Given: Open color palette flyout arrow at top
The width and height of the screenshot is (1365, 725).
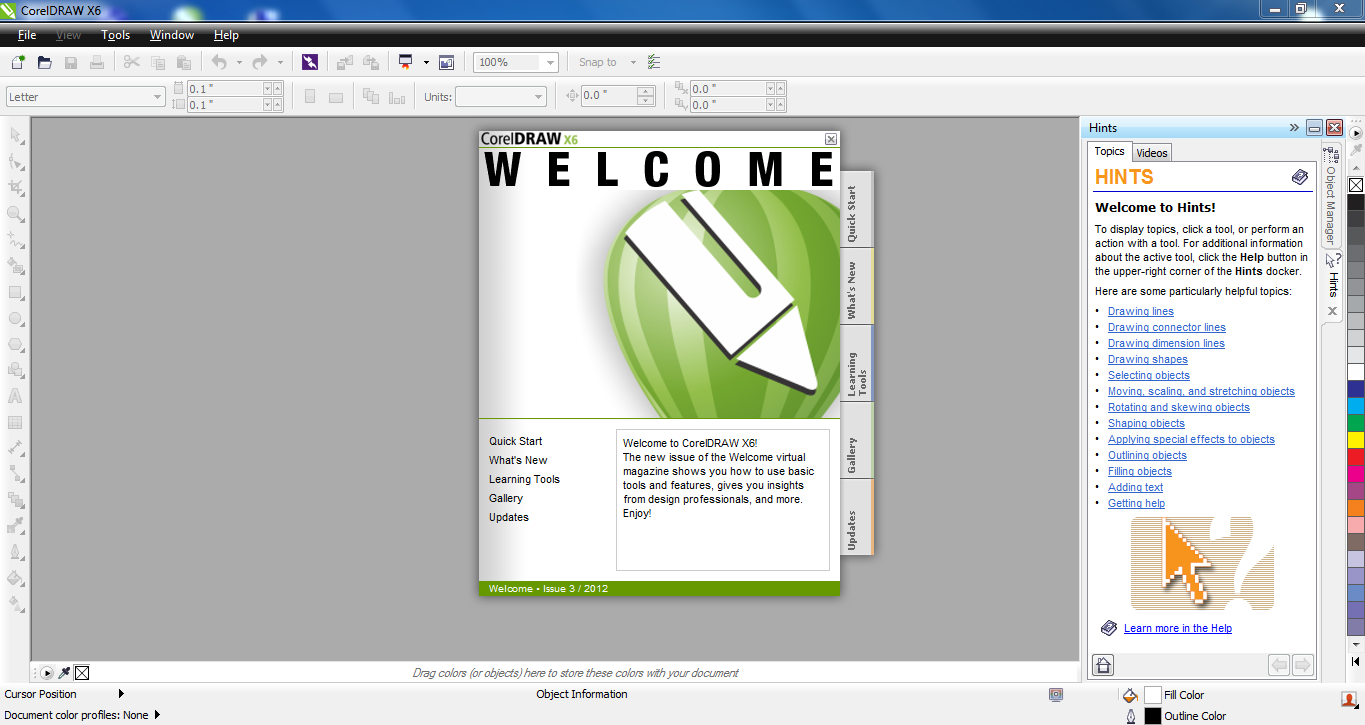Looking at the screenshot, I should (1356, 132).
